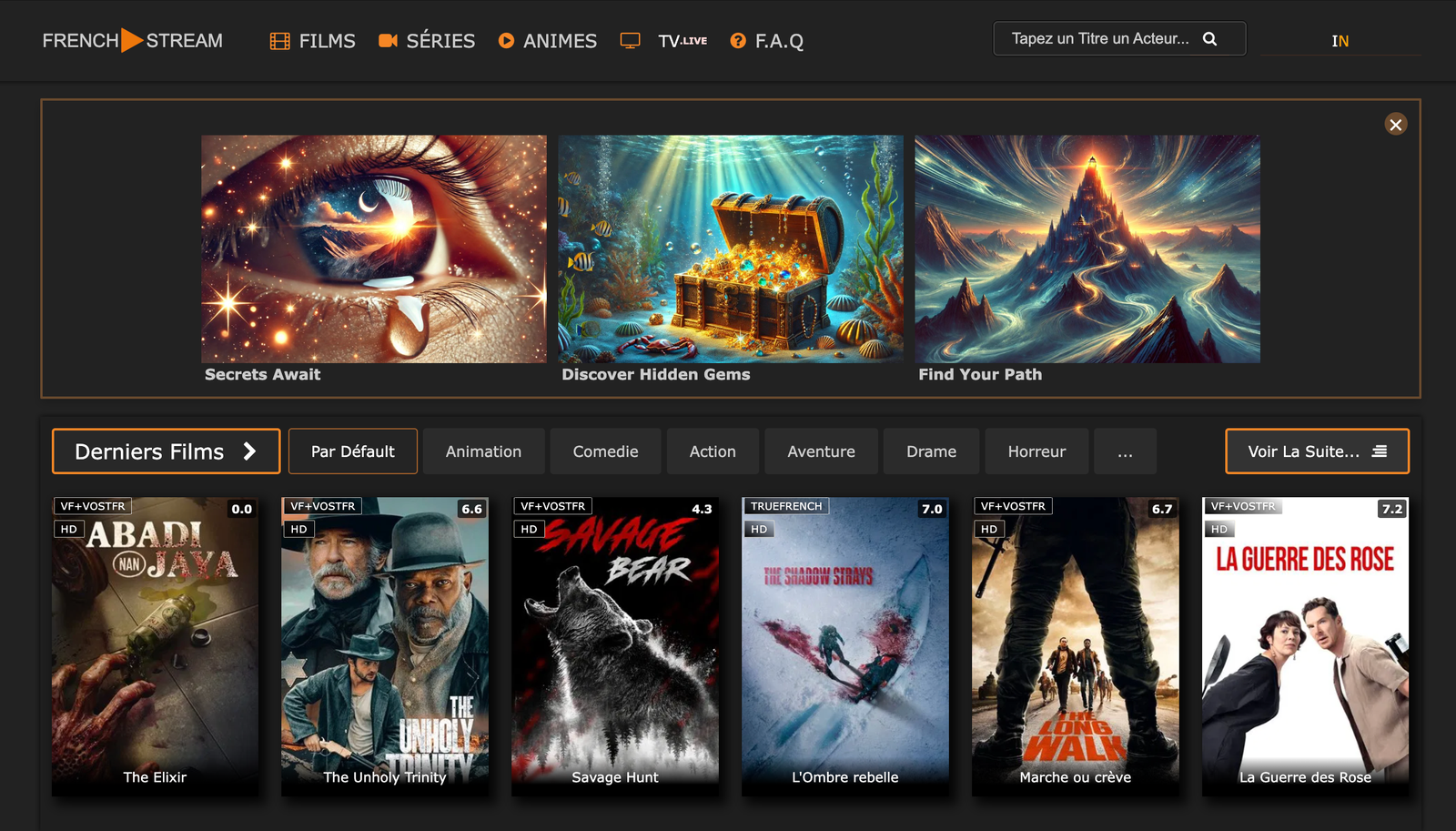The height and width of the screenshot is (831, 1456).
Task: Click the magnifying glass search icon
Action: 1209,39
